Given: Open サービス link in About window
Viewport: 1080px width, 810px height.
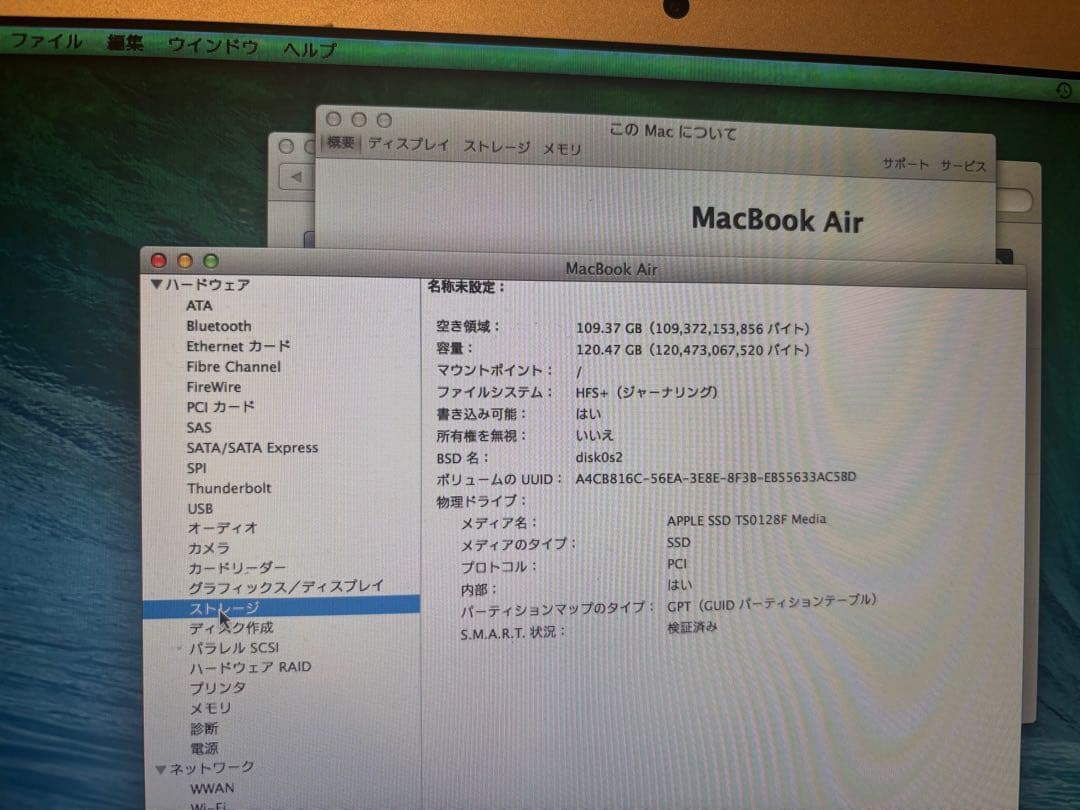Looking at the screenshot, I should (963, 166).
